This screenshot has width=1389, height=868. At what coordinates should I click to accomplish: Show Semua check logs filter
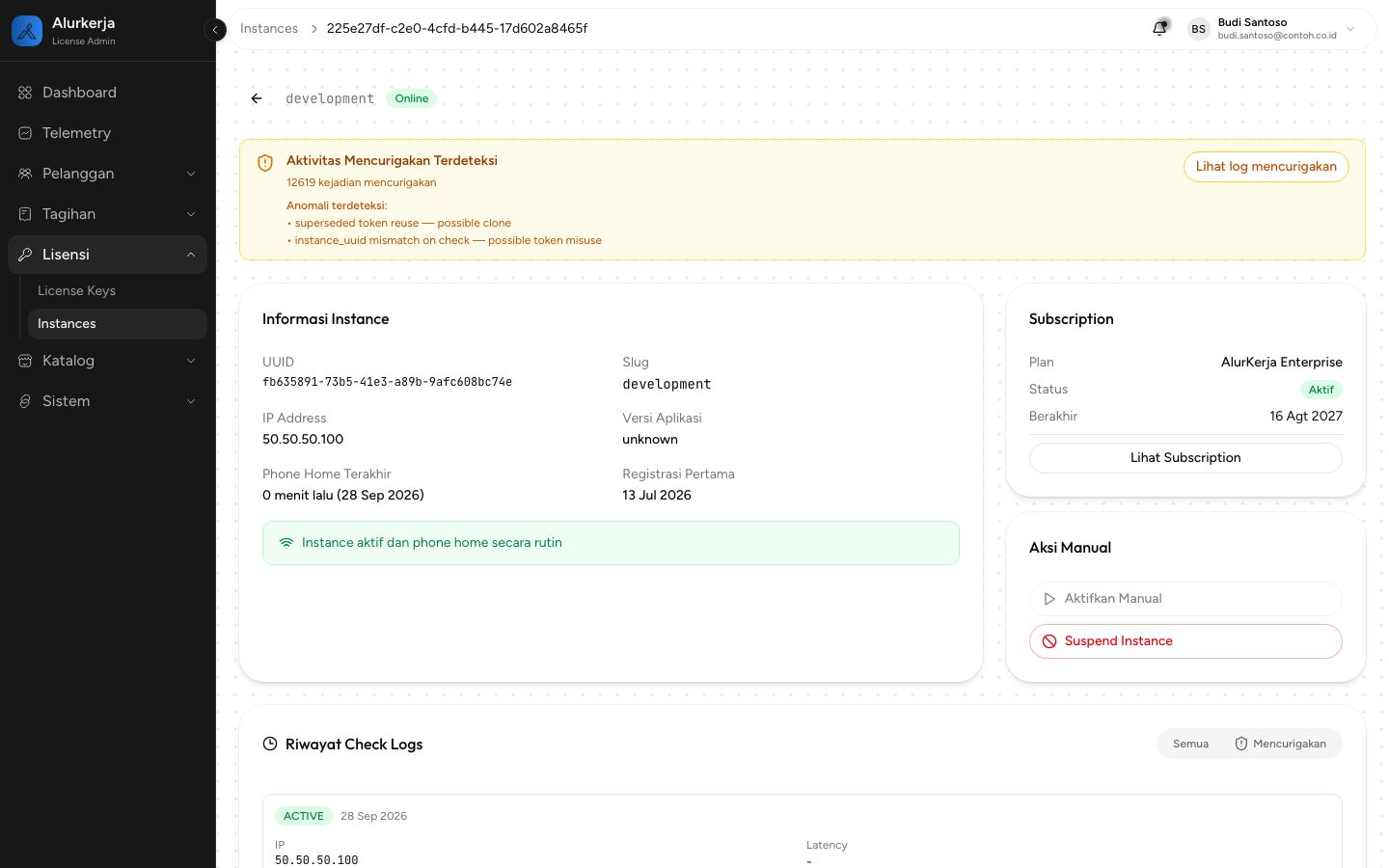point(1190,744)
